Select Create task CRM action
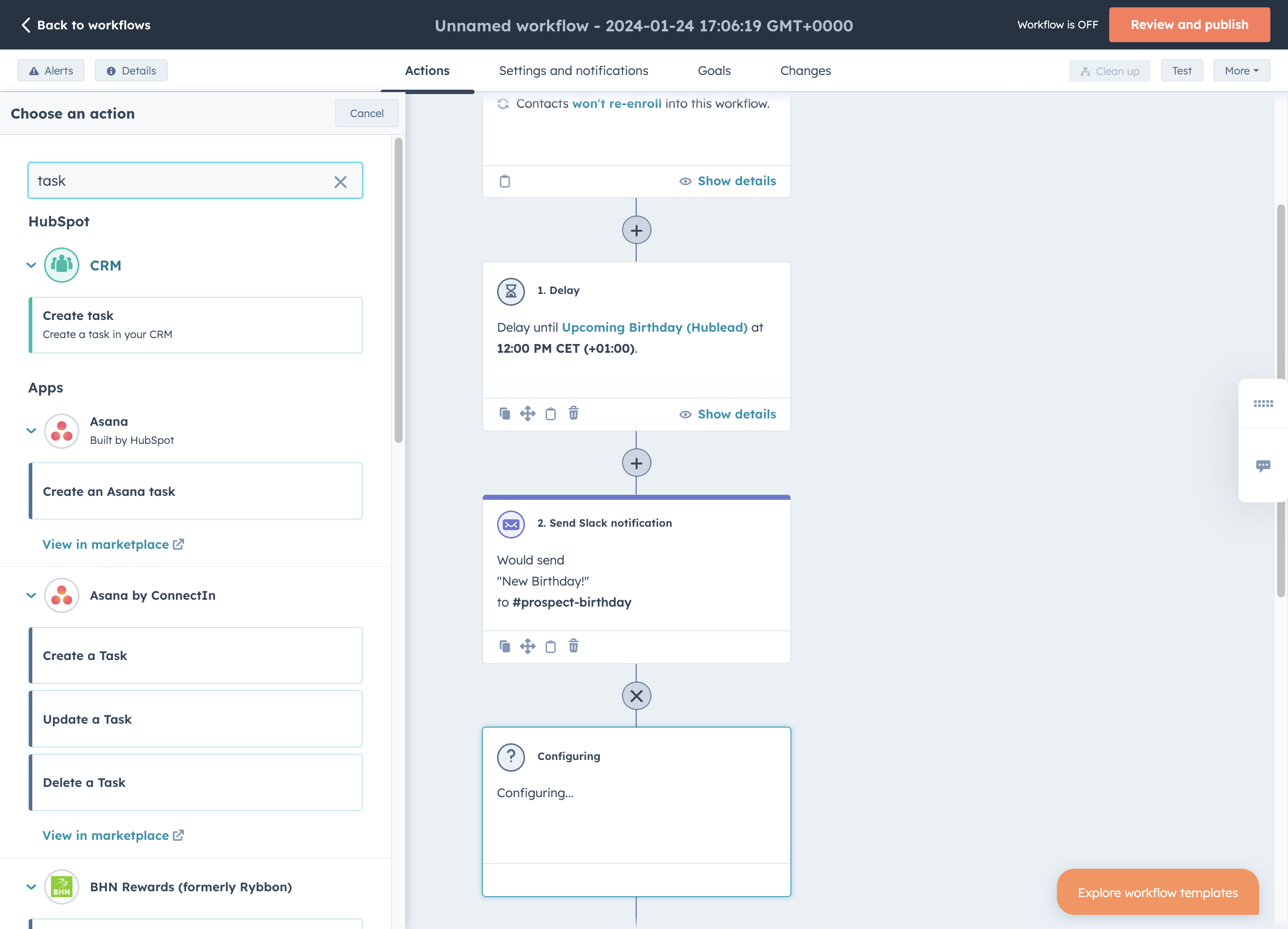 (195, 325)
